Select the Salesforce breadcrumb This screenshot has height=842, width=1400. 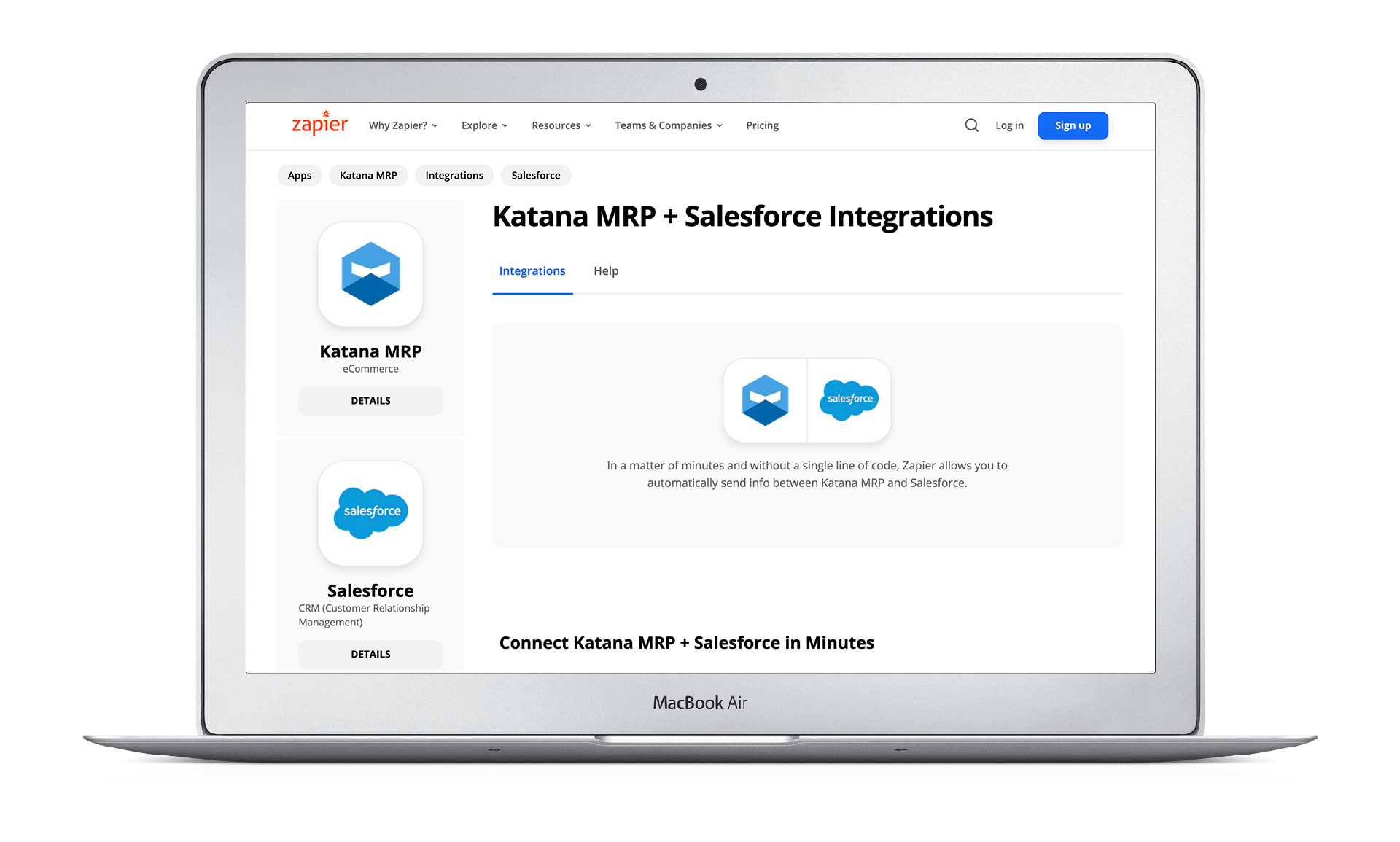point(536,175)
